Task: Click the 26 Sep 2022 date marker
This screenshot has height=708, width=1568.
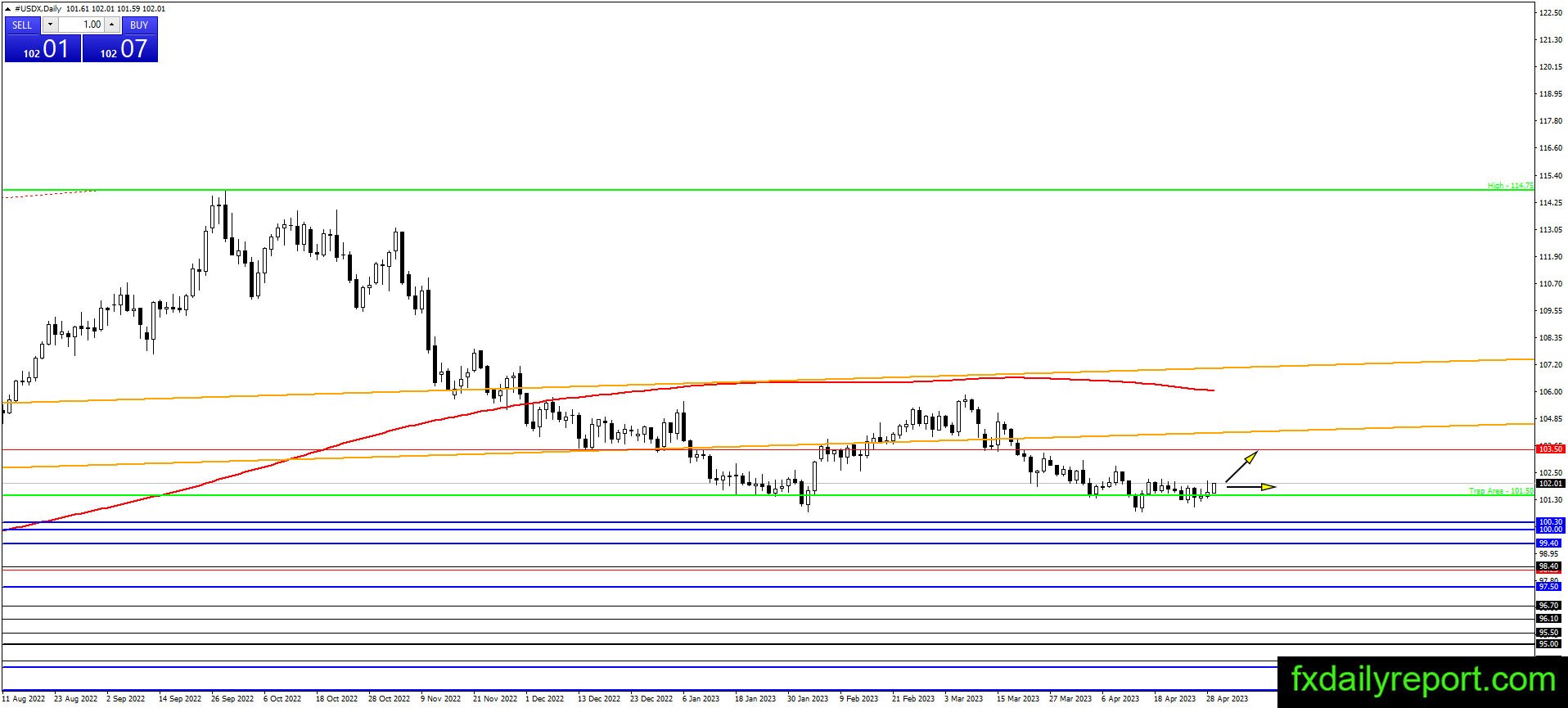Action: coord(232,699)
